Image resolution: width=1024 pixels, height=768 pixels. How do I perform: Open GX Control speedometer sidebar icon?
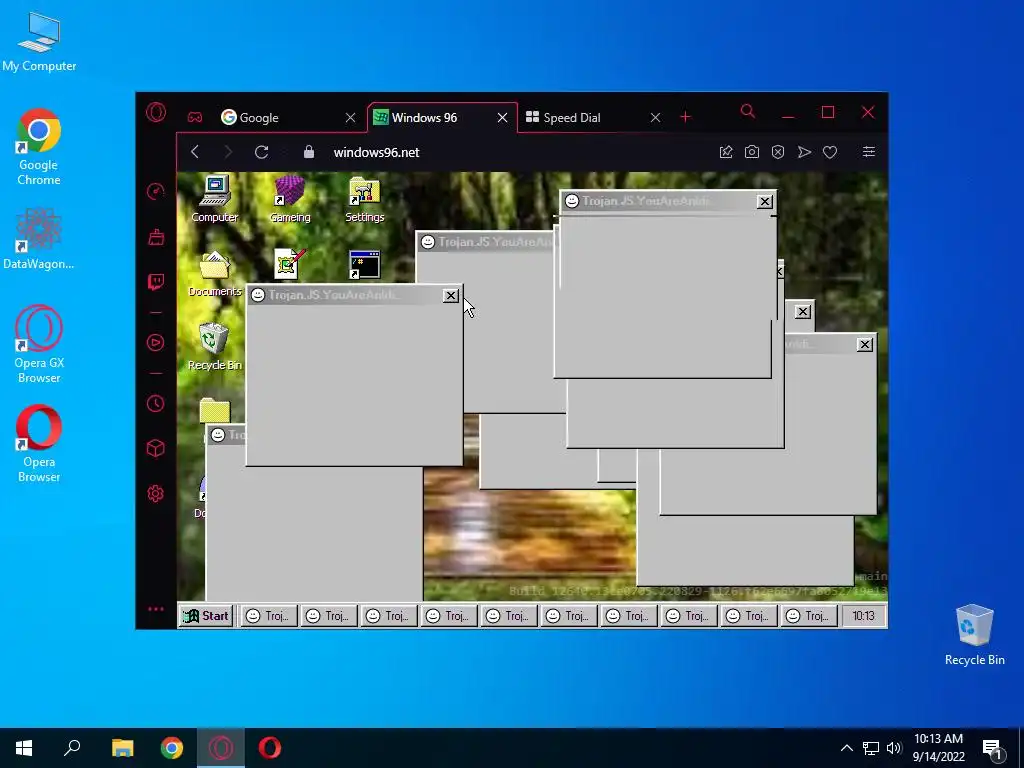(155, 191)
